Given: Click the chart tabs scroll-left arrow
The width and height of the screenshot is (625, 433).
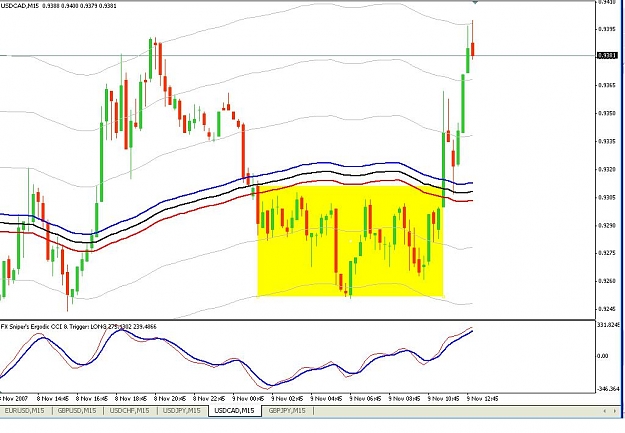Looking at the screenshot, I should pyautogui.click(x=605, y=411).
